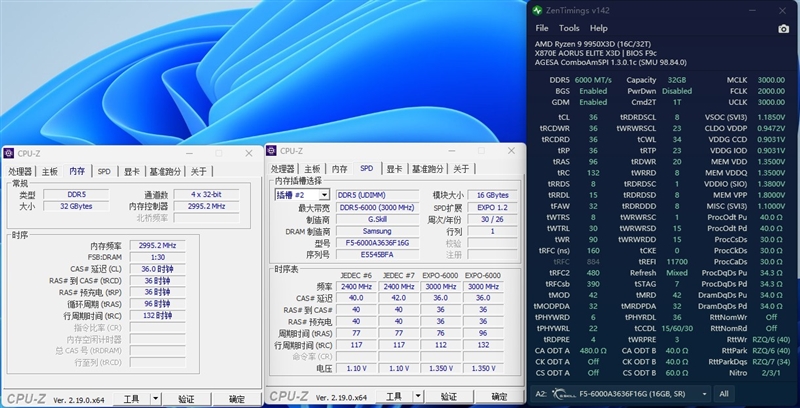Click the All button in ZenTimings
This screenshot has width=800, height=408.
pyautogui.click(x=723, y=394)
